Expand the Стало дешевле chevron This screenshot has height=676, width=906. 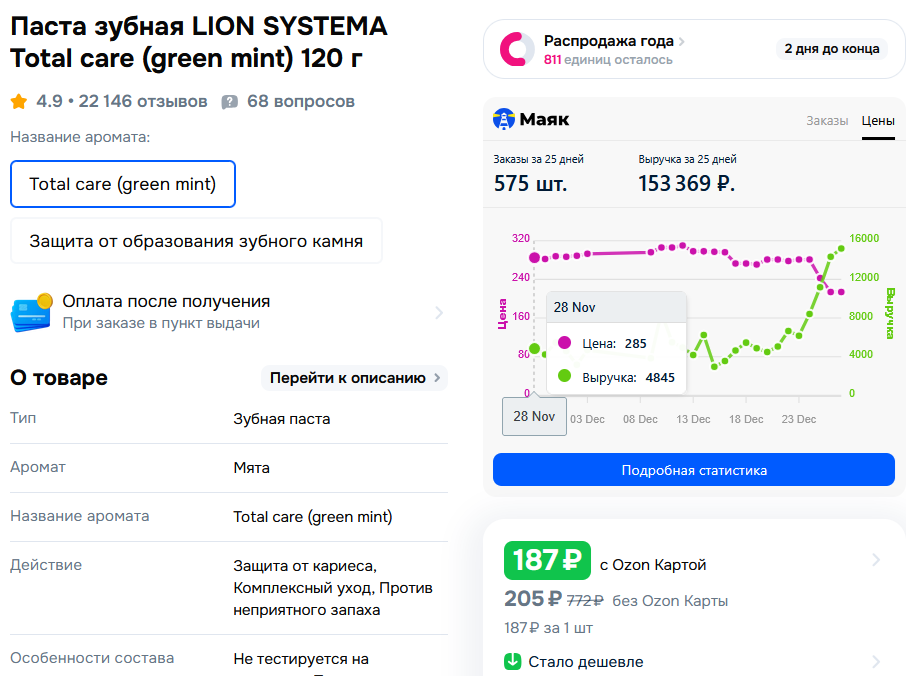876,661
